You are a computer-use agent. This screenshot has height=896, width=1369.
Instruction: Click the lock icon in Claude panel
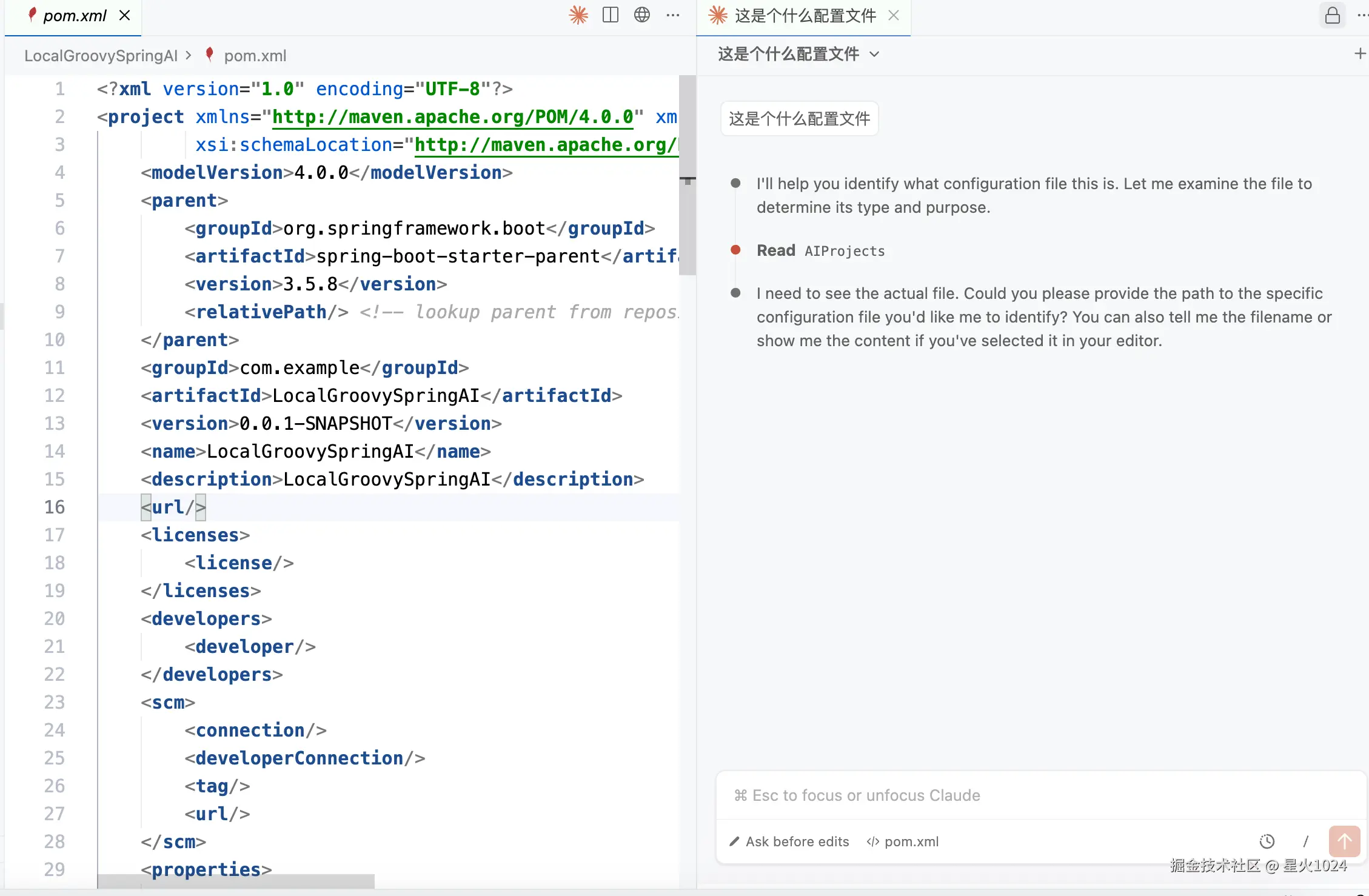[x=1332, y=15]
